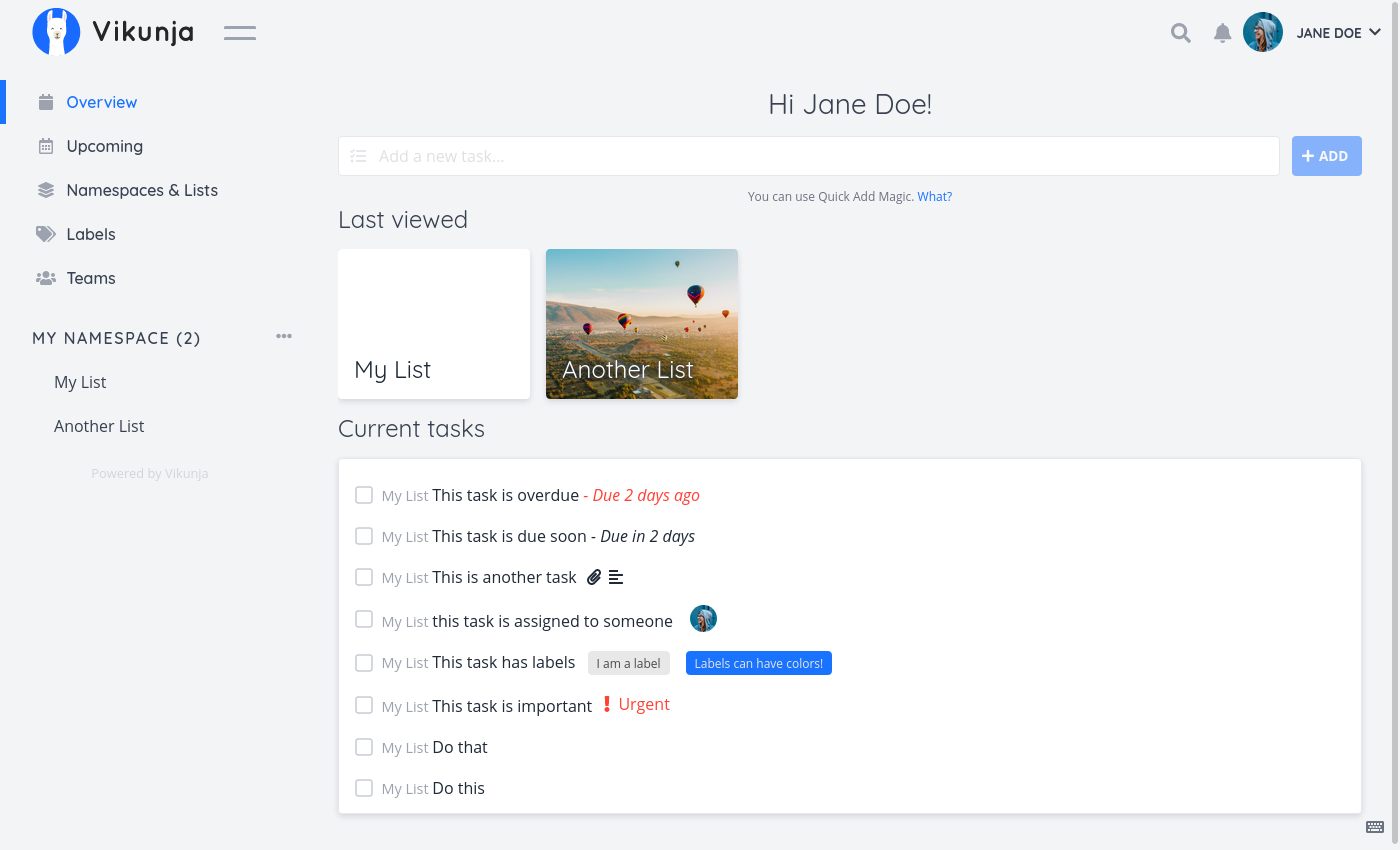Open the 'Do this' task title
The height and width of the screenshot is (850, 1400).
[458, 788]
